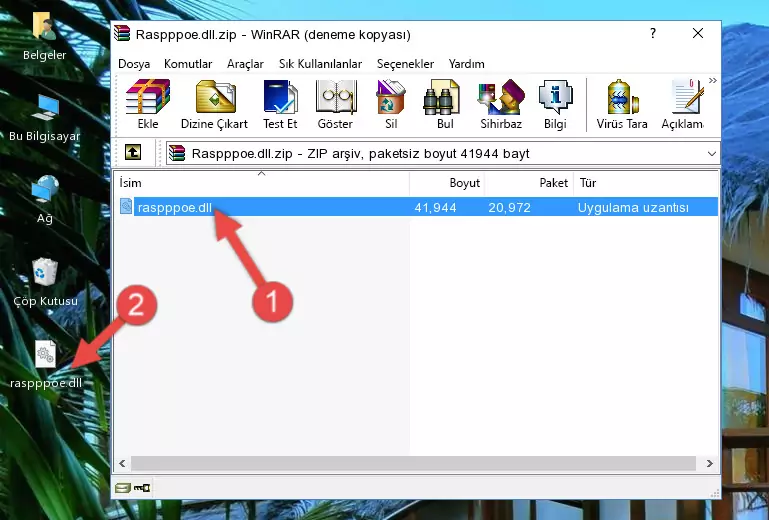
Task: Run the Test Et archive test
Action: [x=280, y=104]
